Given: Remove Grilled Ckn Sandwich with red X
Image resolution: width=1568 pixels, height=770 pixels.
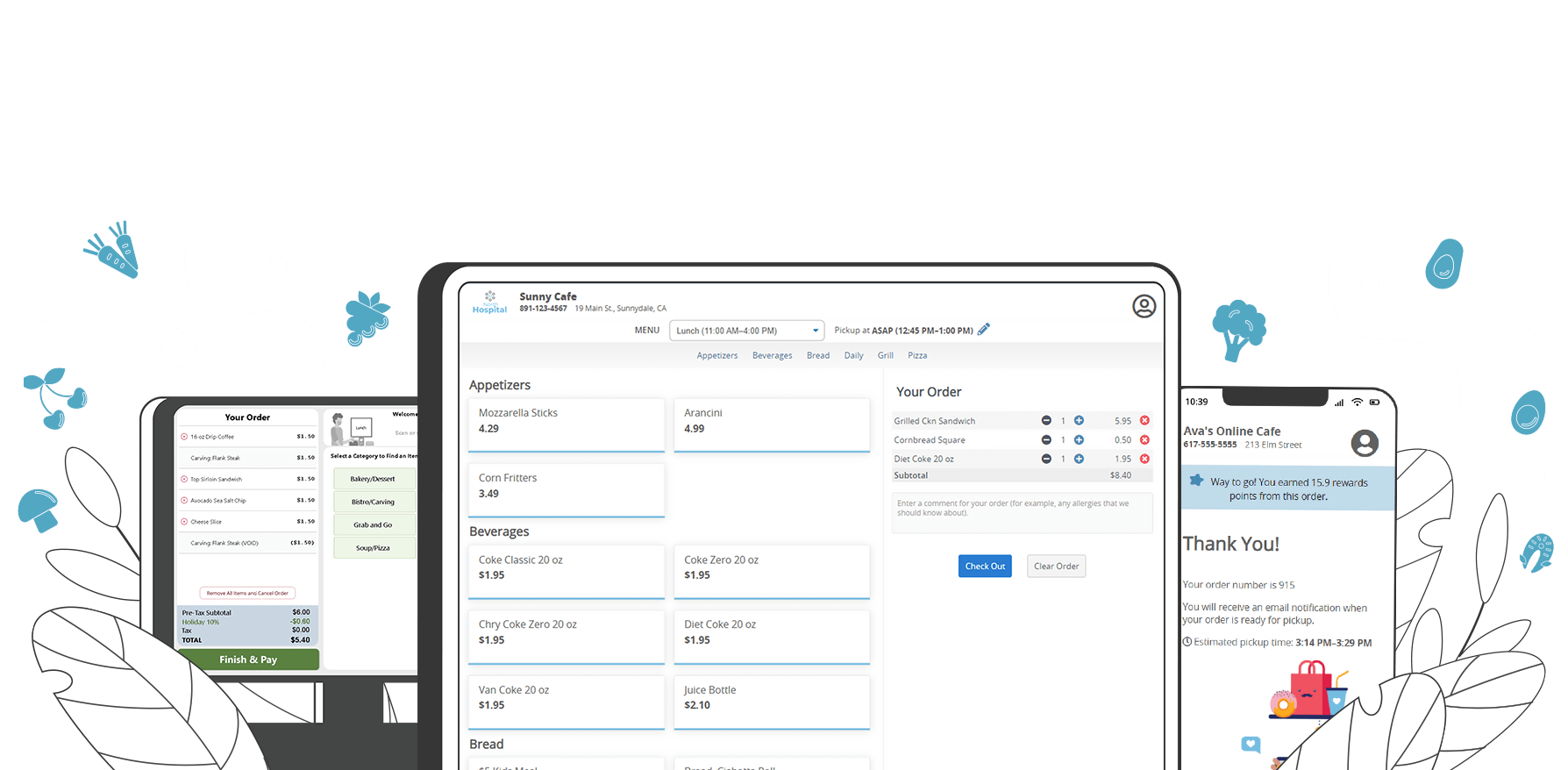Looking at the screenshot, I should 1144,421.
